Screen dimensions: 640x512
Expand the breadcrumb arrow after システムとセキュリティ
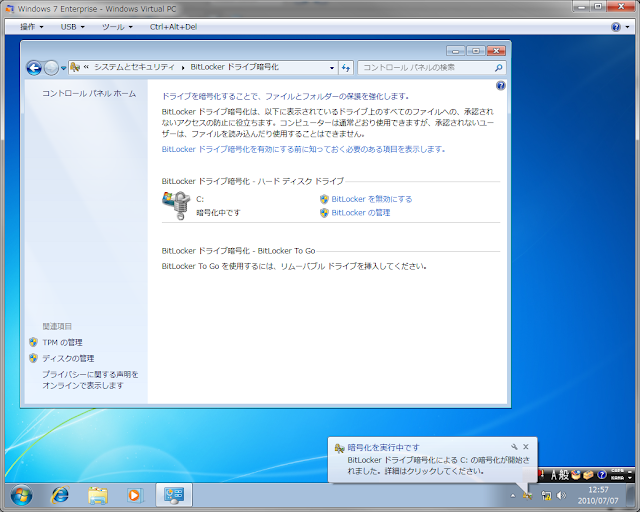point(182,68)
